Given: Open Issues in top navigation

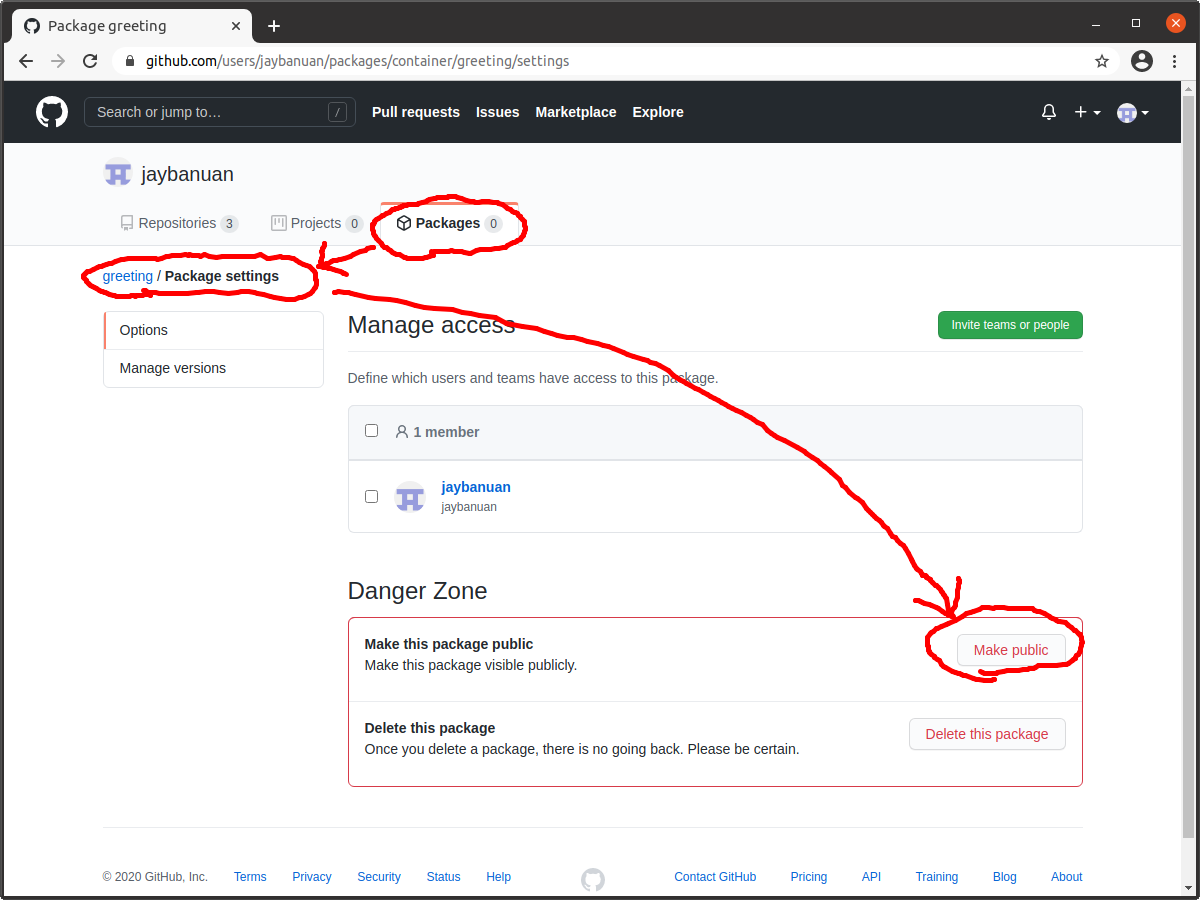Looking at the screenshot, I should pos(498,112).
